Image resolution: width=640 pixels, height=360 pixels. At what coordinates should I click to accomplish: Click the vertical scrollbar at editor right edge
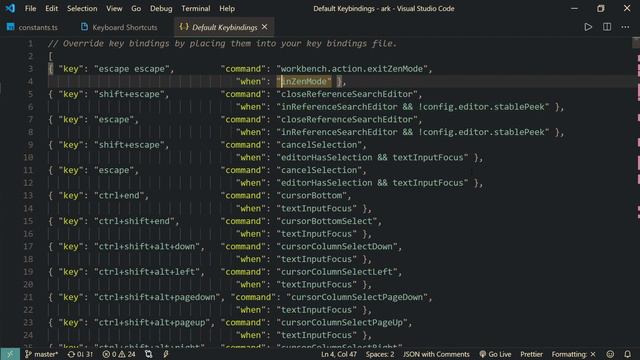pos(636,192)
